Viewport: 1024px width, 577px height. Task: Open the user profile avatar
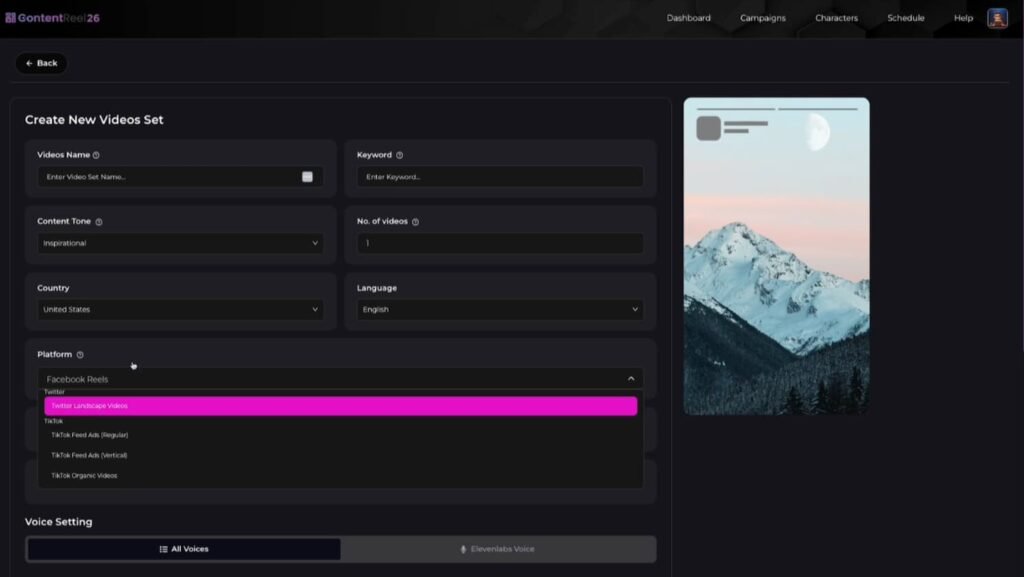tap(997, 17)
